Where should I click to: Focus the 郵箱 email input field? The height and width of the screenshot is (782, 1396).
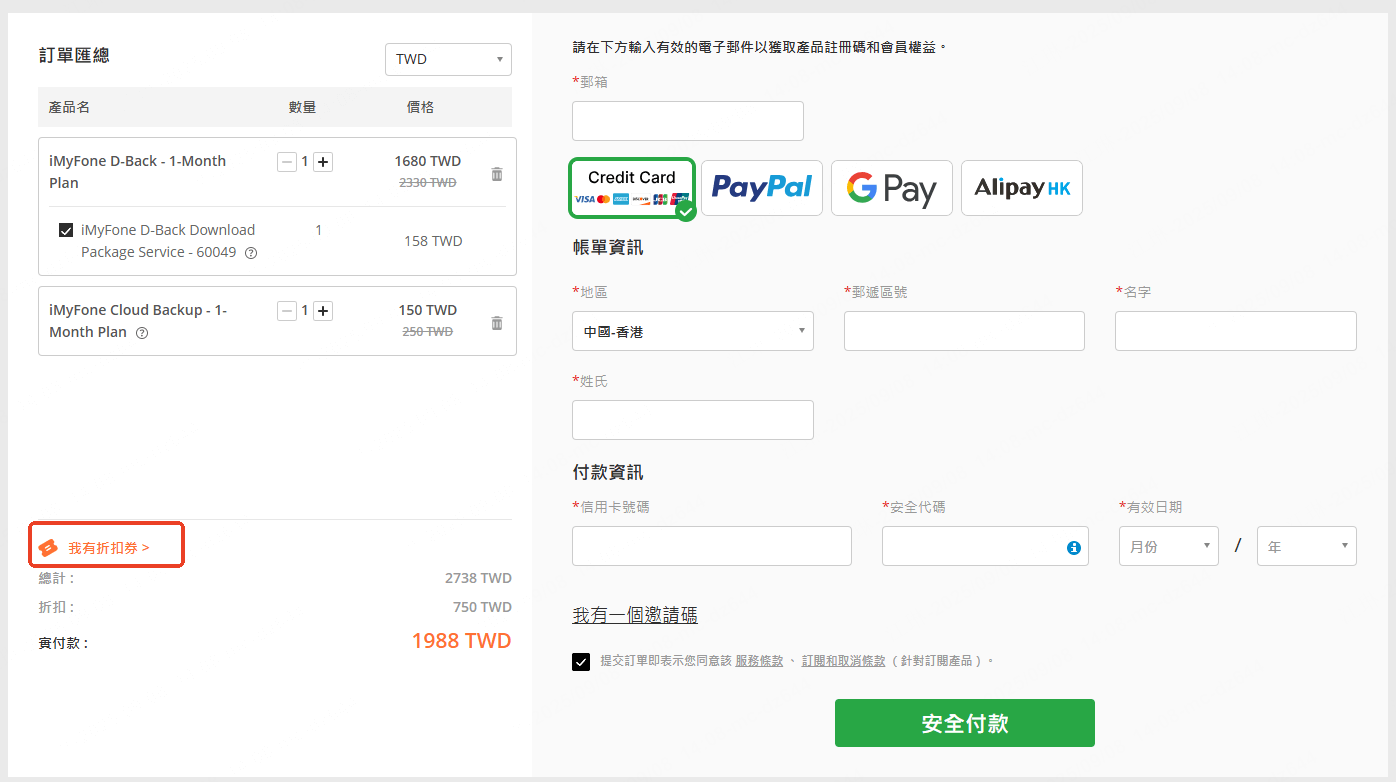[x=688, y=121]
